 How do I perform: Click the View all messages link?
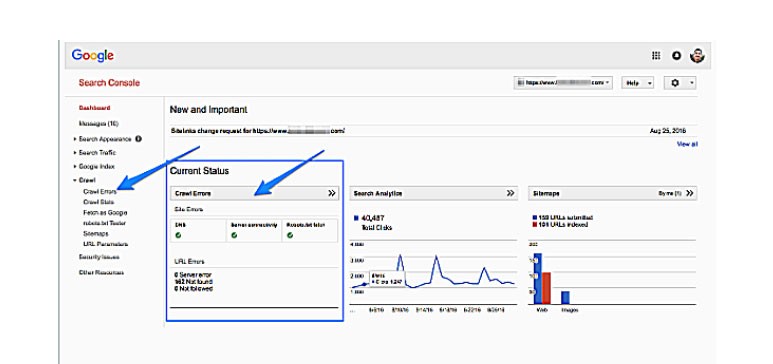click(687, 144)
